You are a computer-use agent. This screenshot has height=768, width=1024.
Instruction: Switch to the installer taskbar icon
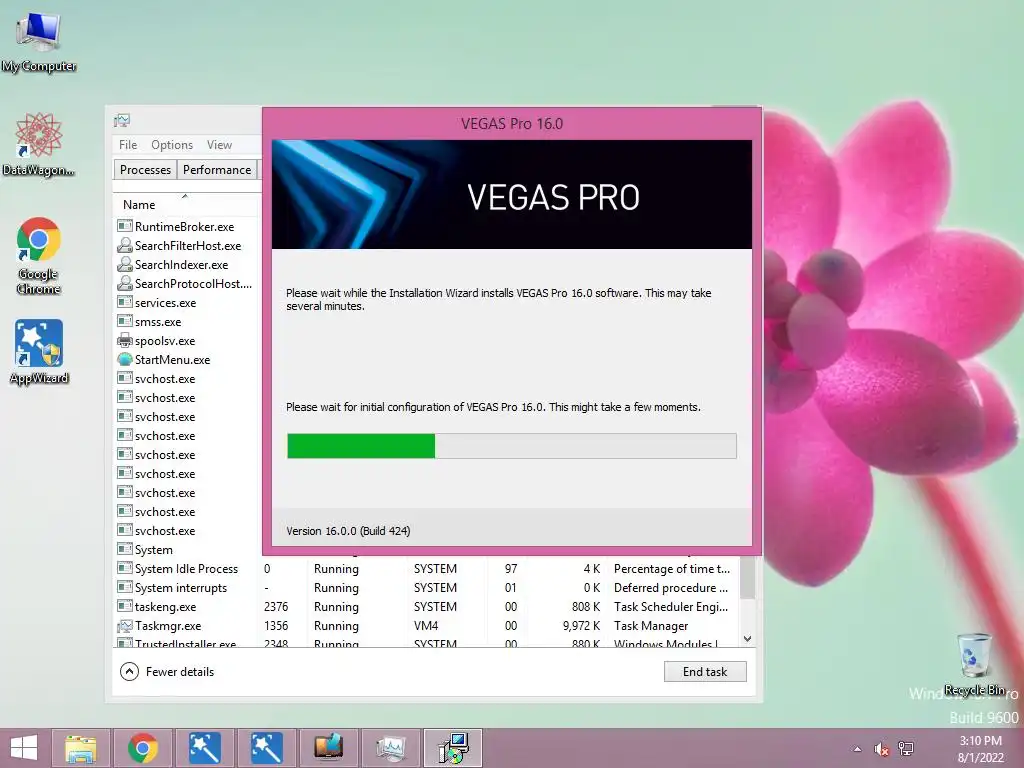[453, 748]
